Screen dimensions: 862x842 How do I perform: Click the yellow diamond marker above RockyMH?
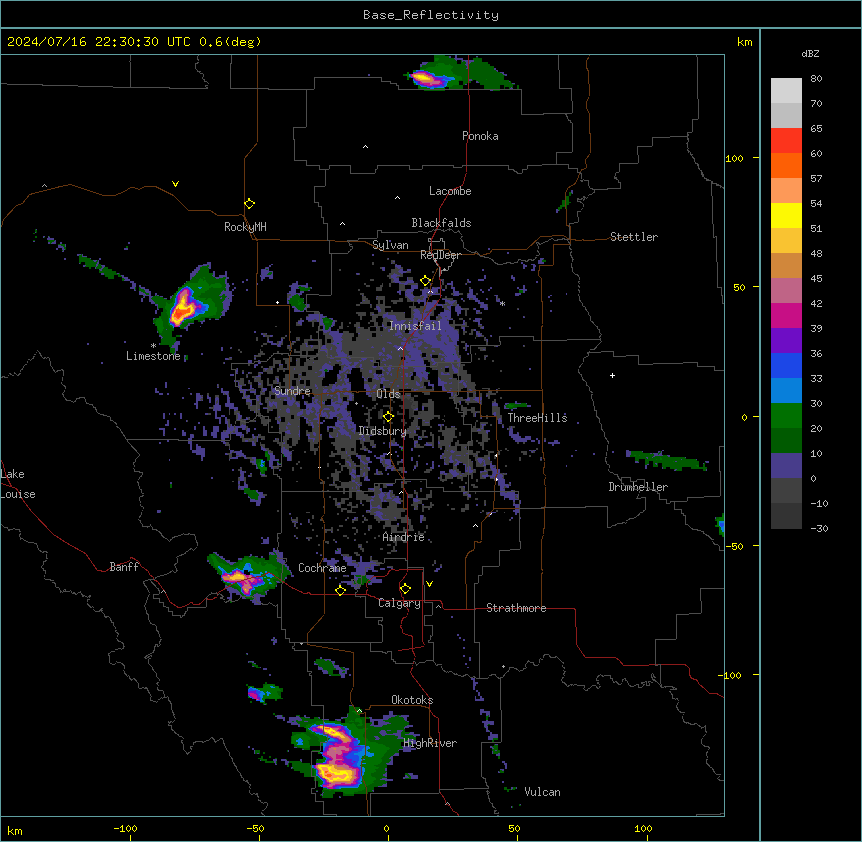(x=250, y=204)
